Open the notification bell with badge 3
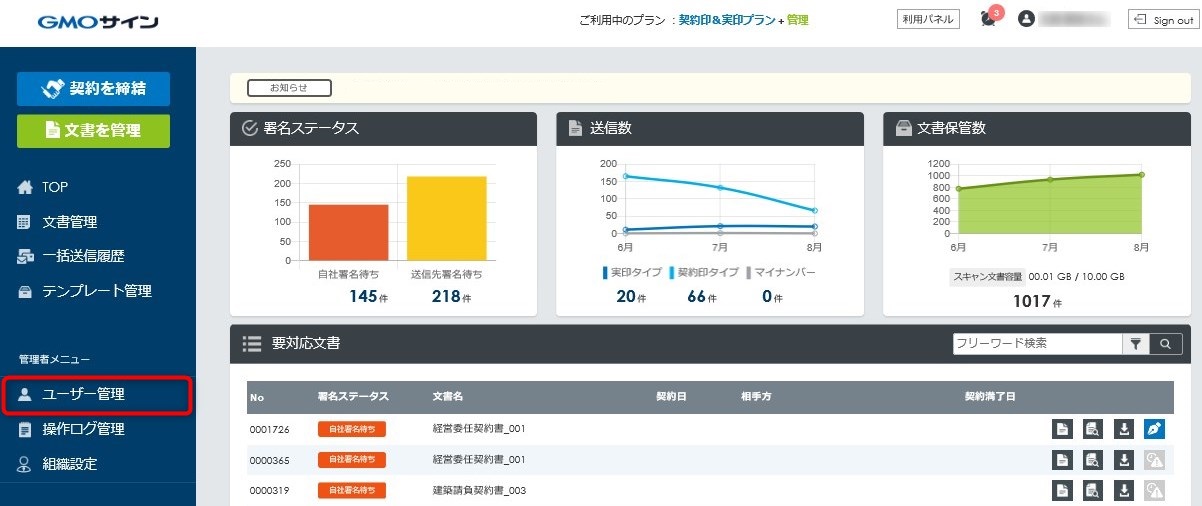1202x506 pixels. [990, 19]
